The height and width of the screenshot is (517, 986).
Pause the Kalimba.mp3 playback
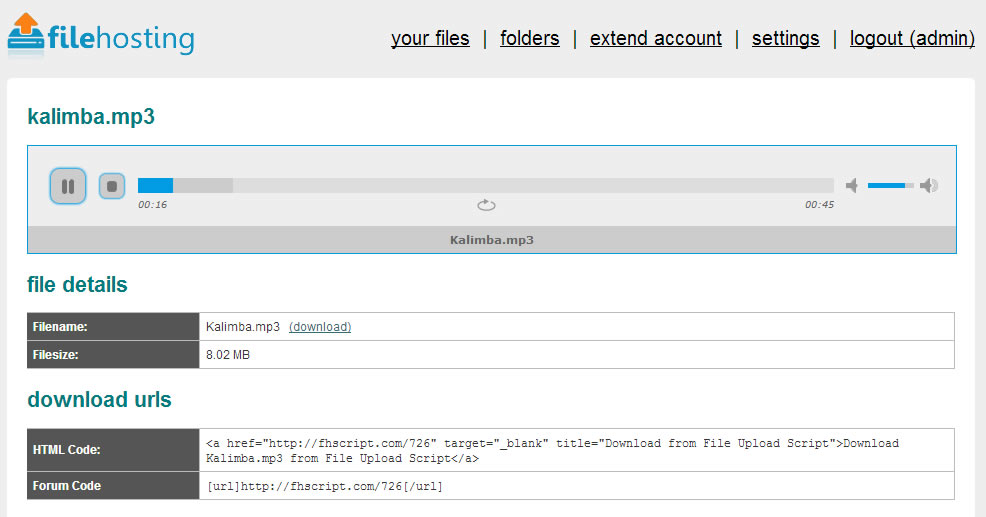tap(68, 186)
